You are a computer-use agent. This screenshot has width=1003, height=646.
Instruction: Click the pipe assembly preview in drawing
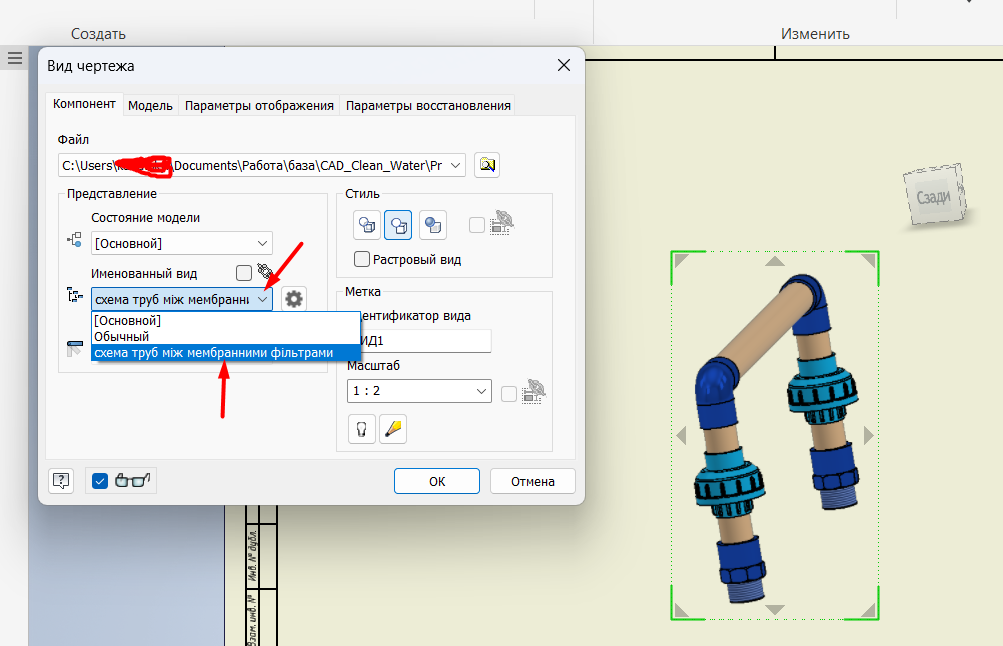pyautogui.click(x=775, y=439)
